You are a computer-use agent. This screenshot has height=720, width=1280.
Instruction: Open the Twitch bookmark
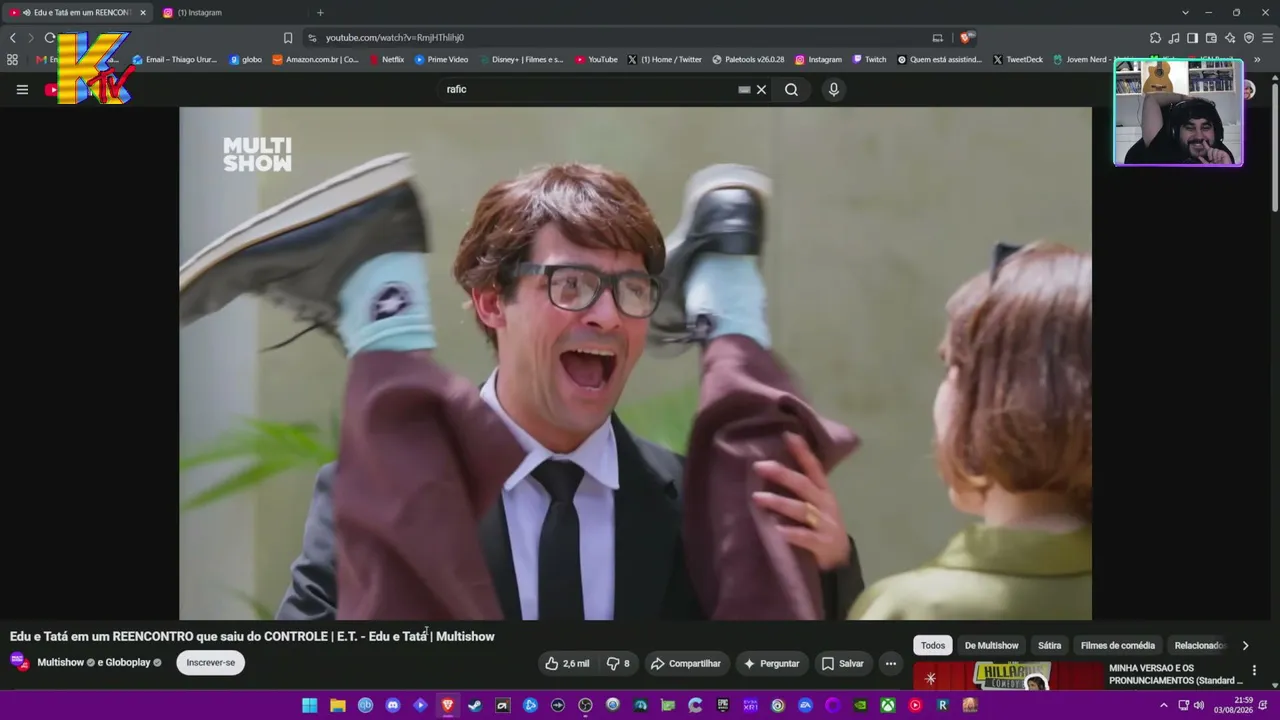[x=869, y=59]
